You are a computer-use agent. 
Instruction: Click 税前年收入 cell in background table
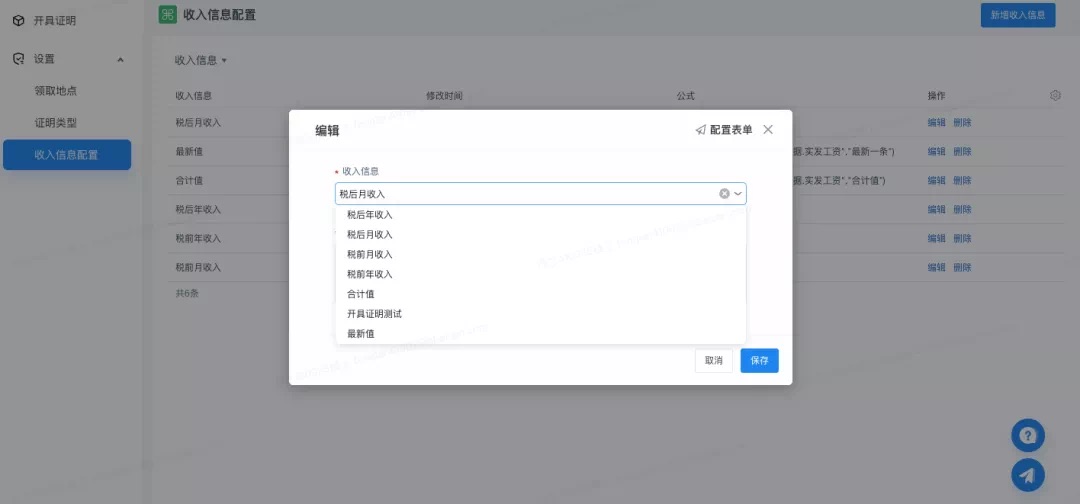[x=198, y=238]
